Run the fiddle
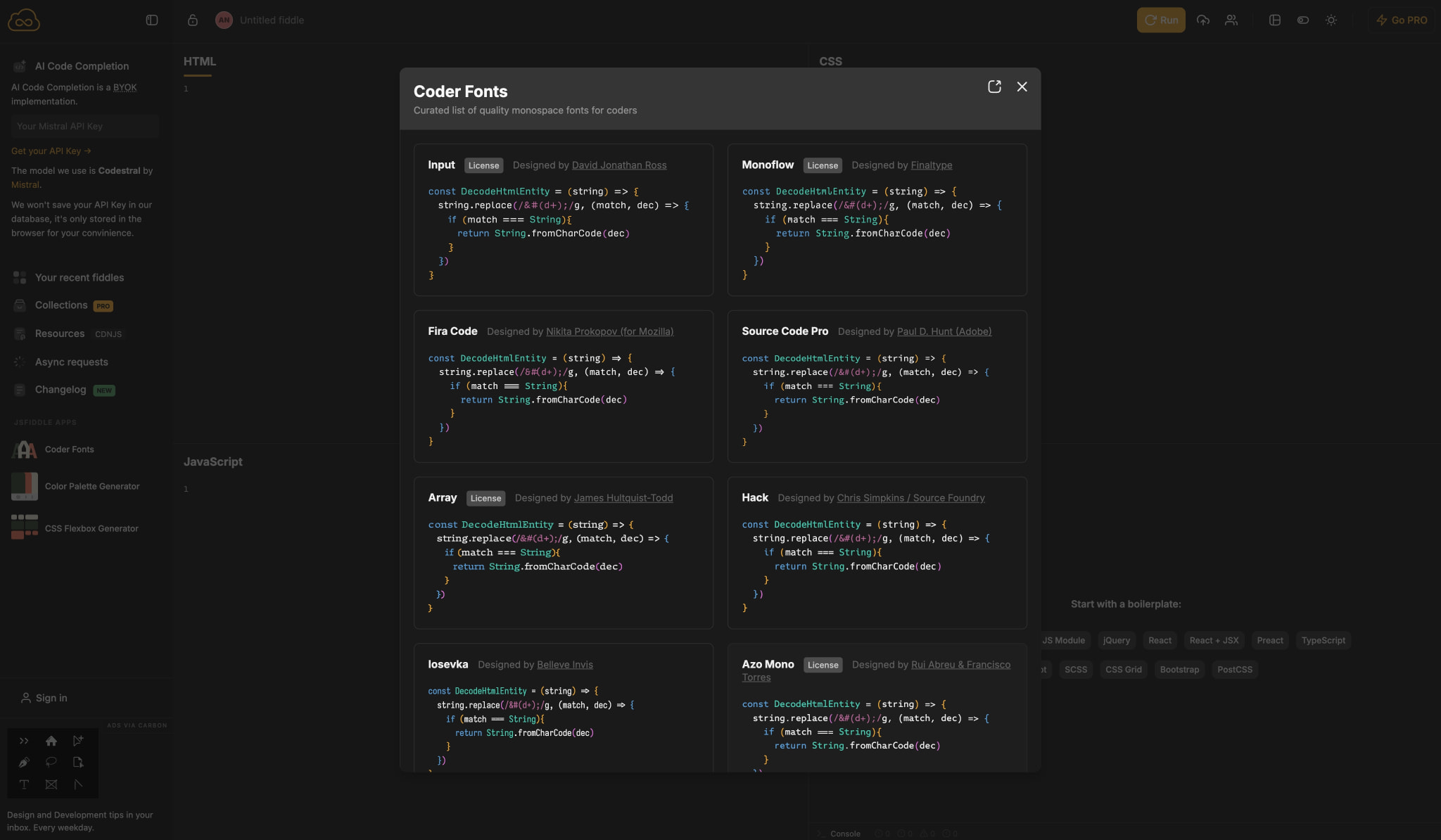The image size is (1441, 840). click(x=1161, y=20)
